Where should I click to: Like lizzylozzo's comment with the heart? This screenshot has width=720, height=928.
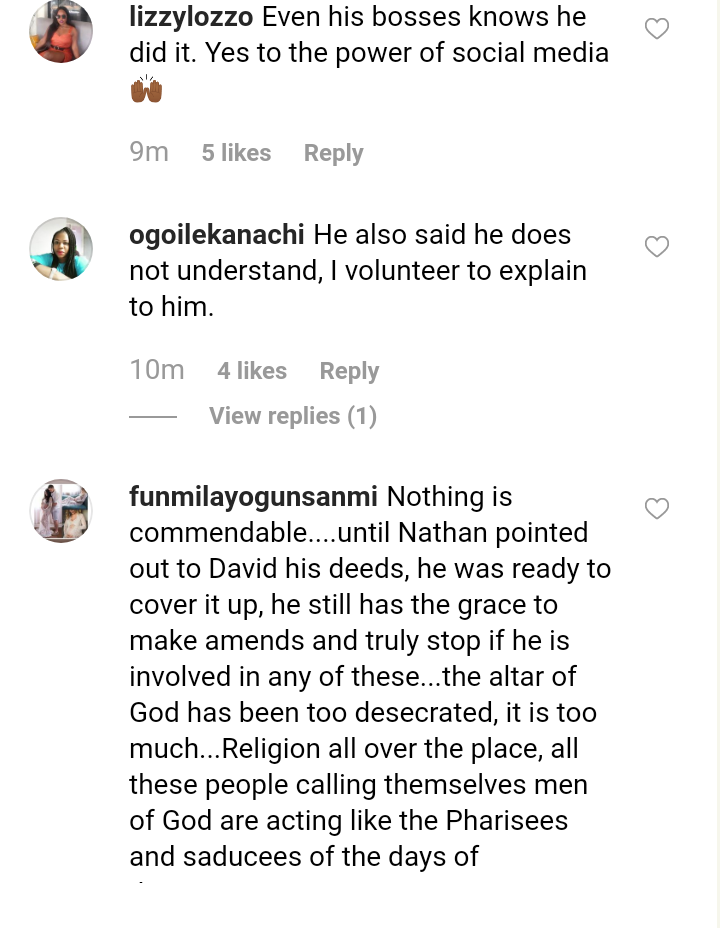tap(657, 29)
